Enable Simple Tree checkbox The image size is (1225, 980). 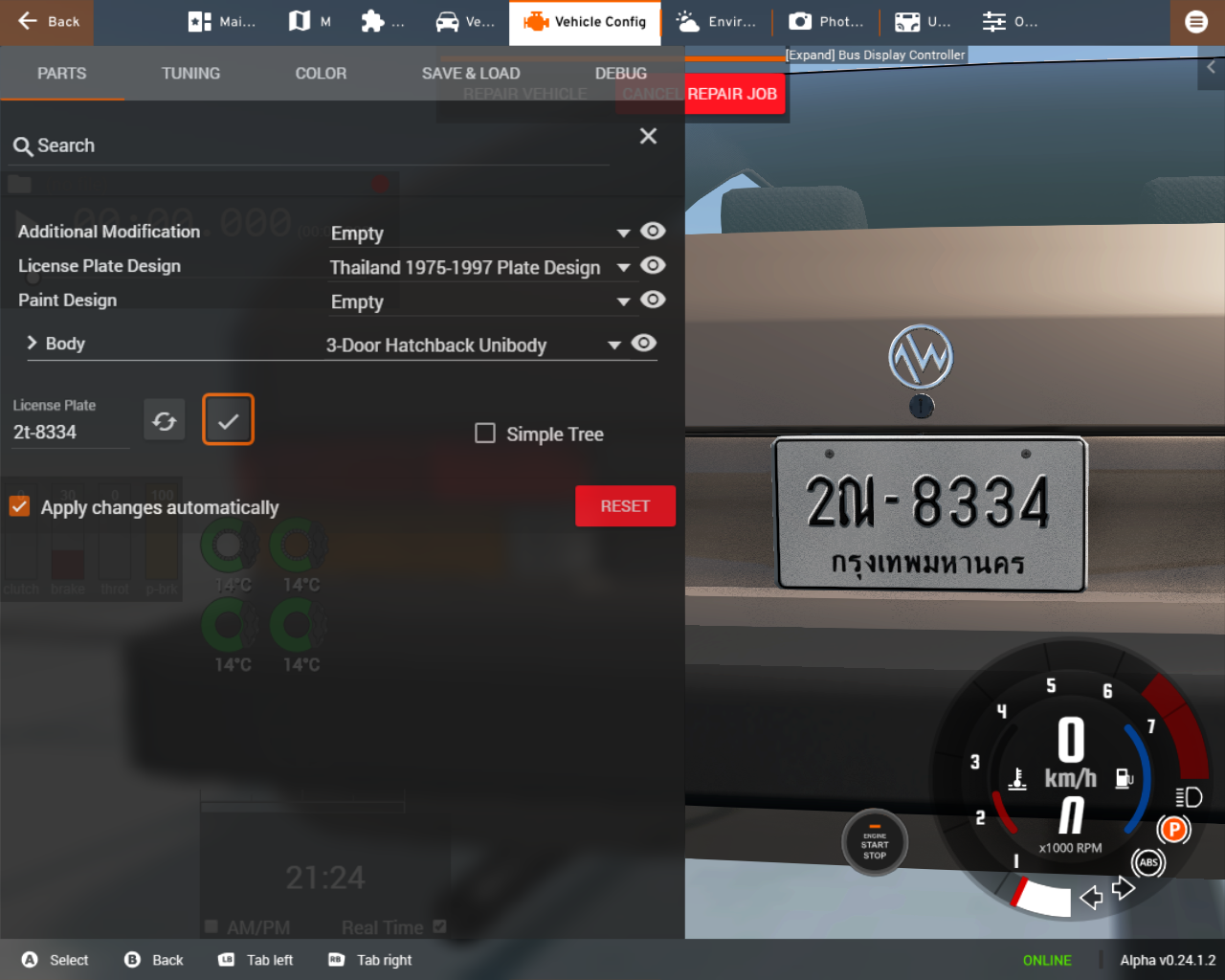(485, 434)
